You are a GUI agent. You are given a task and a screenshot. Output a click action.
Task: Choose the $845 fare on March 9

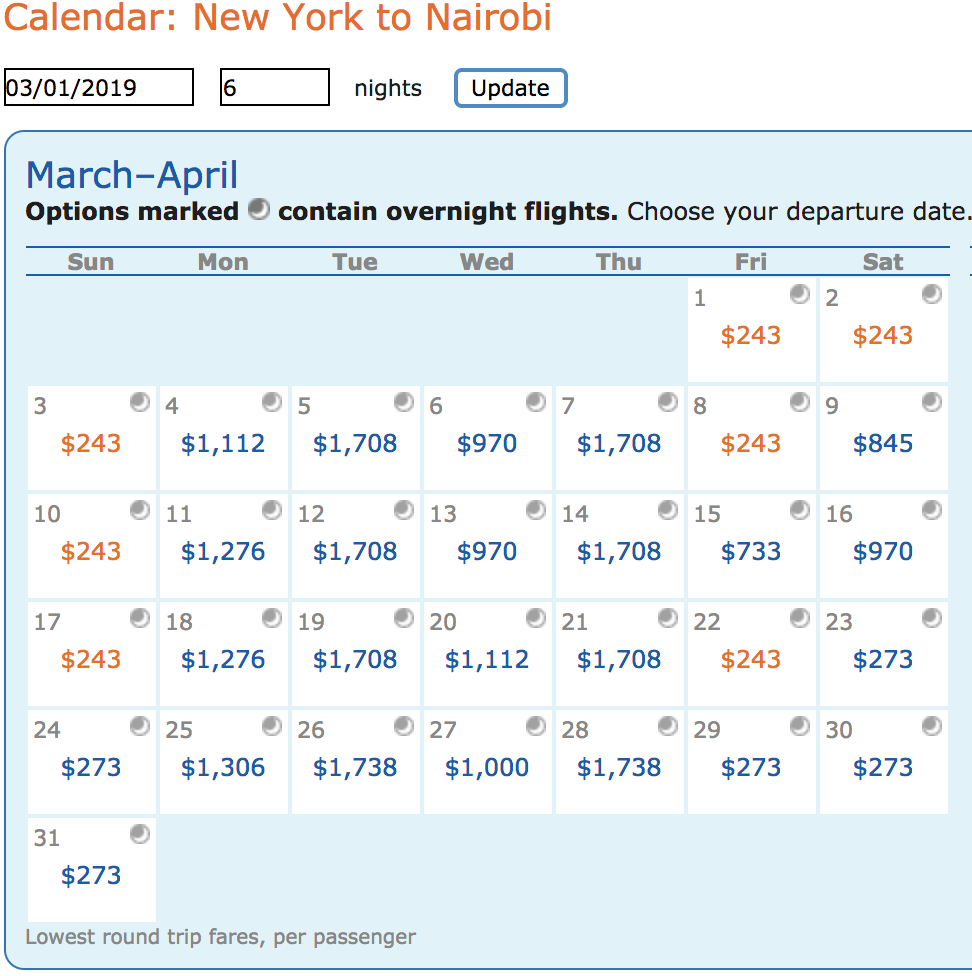[x=883, y=444]
